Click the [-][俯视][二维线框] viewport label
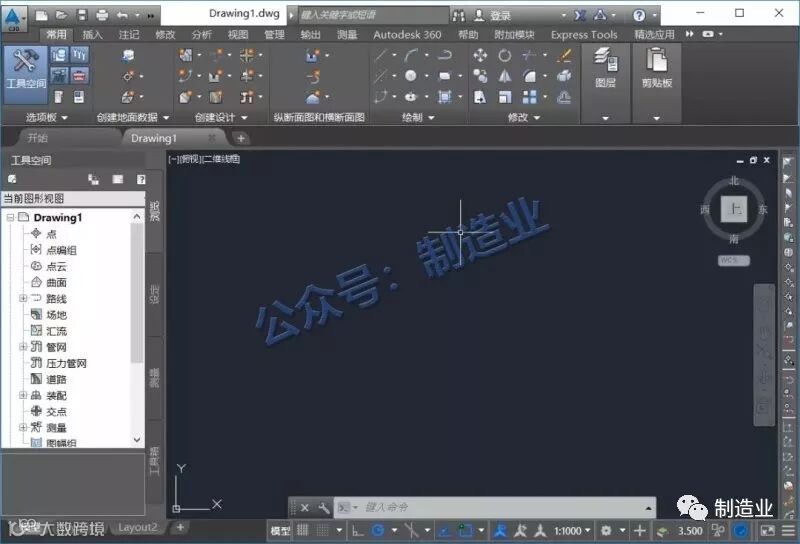Screen dimensions: 800x544 (204, 159)
